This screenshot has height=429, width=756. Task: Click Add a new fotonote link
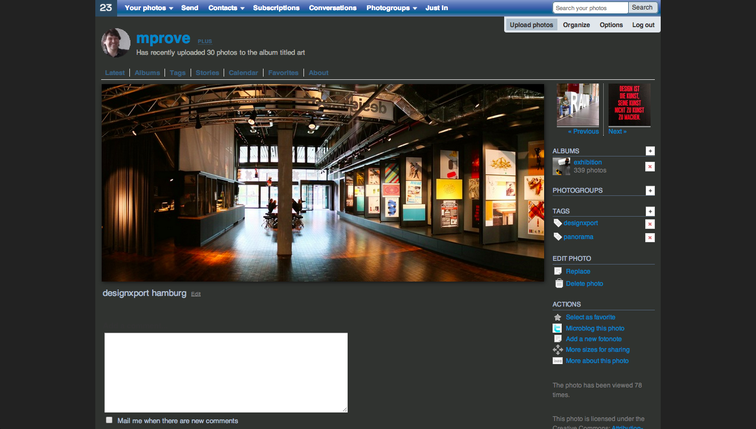coord(594,339)
